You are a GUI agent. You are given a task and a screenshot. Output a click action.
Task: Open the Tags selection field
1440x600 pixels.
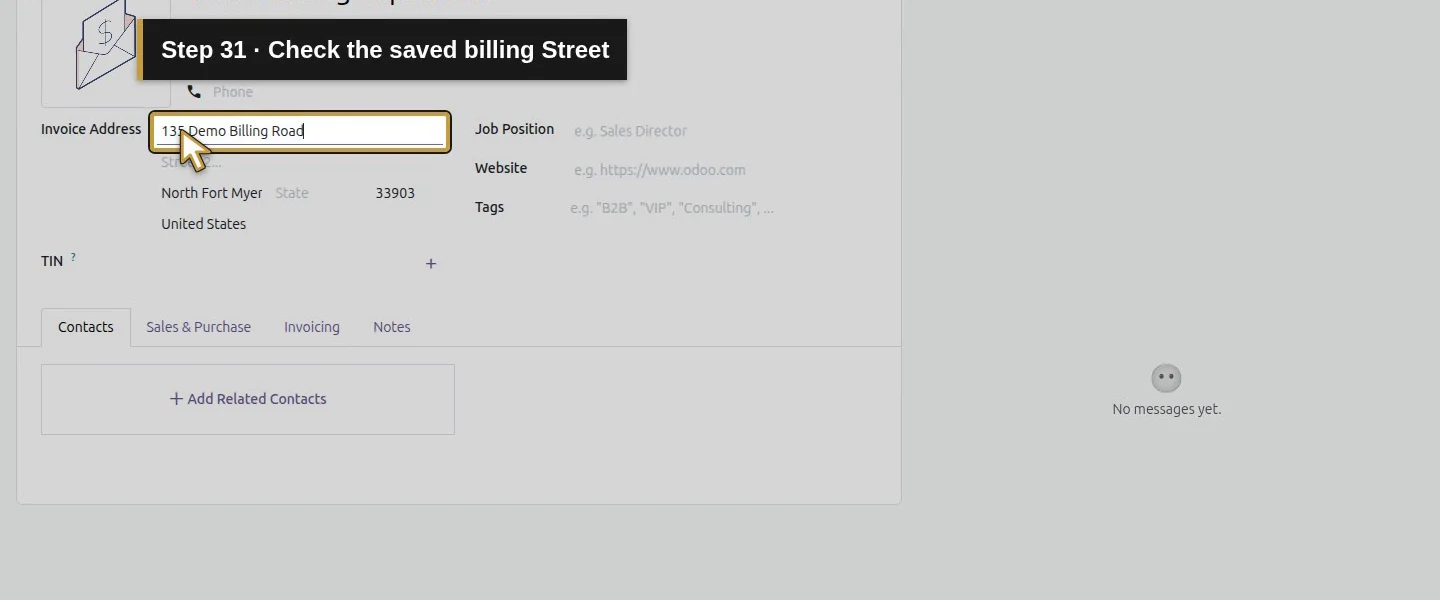tap(723, 208)
